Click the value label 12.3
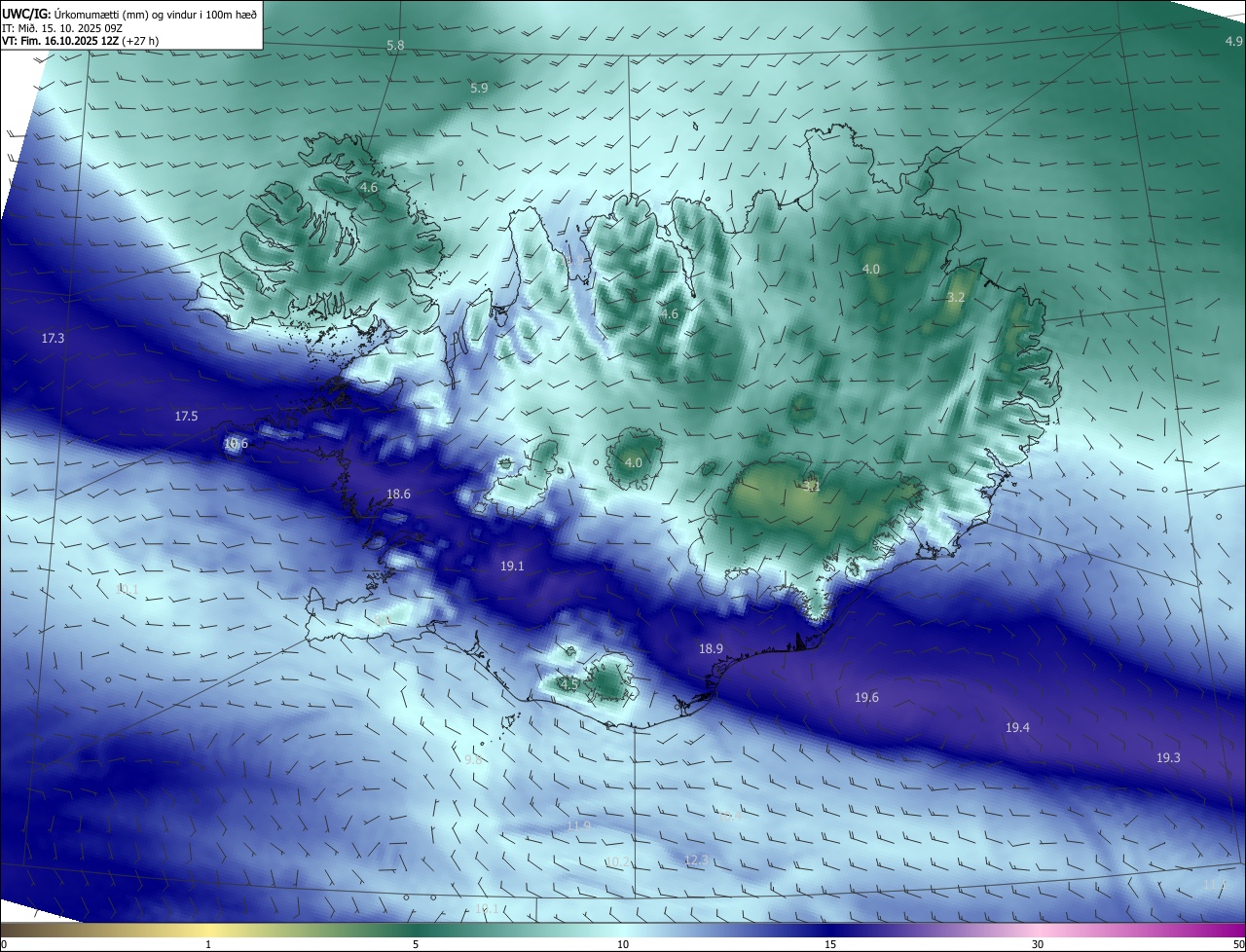The image size is (1246, 952). click(x=695, y=860)
